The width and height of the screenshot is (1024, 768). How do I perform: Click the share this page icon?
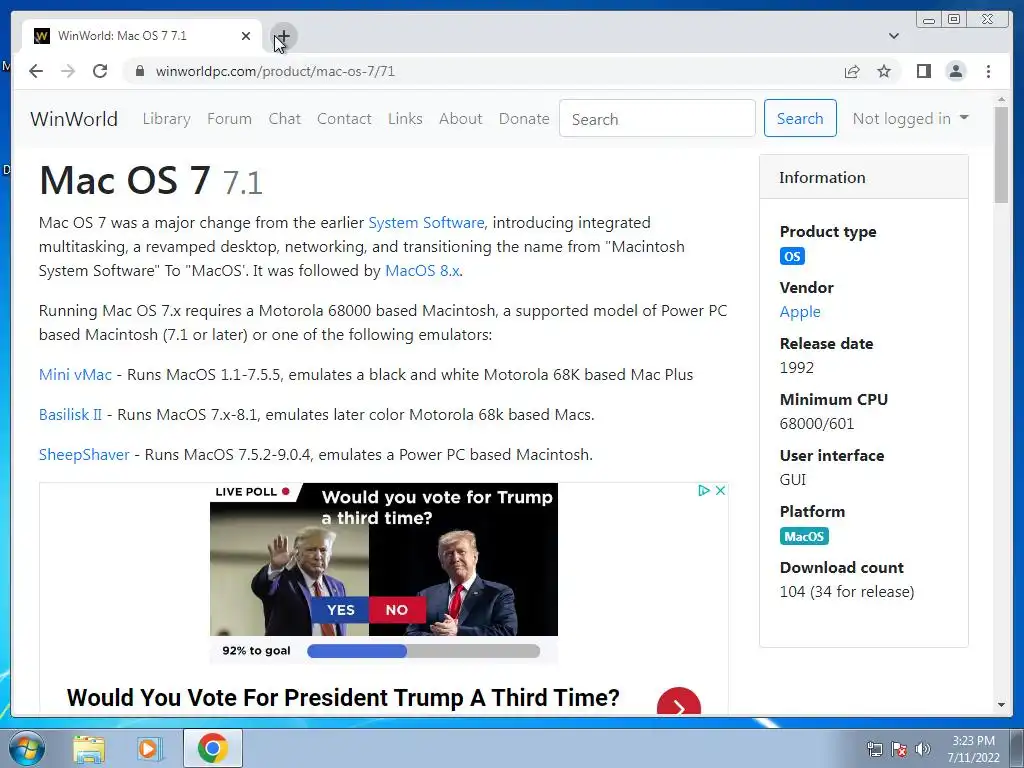coord(852,71)
